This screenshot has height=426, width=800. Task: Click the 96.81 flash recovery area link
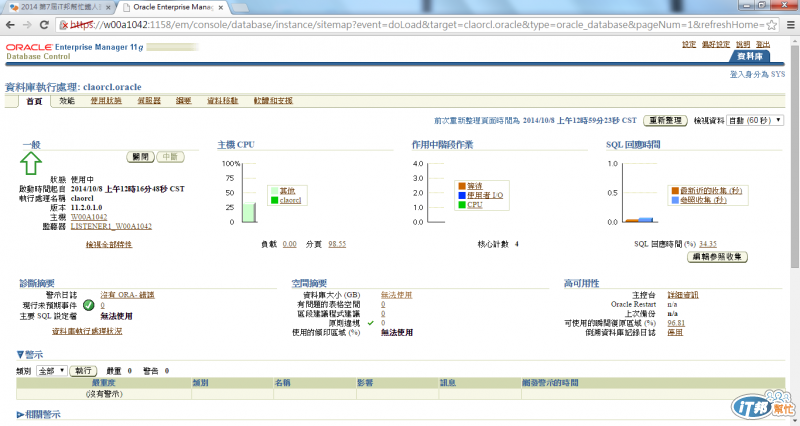click(x=676, y=323)
